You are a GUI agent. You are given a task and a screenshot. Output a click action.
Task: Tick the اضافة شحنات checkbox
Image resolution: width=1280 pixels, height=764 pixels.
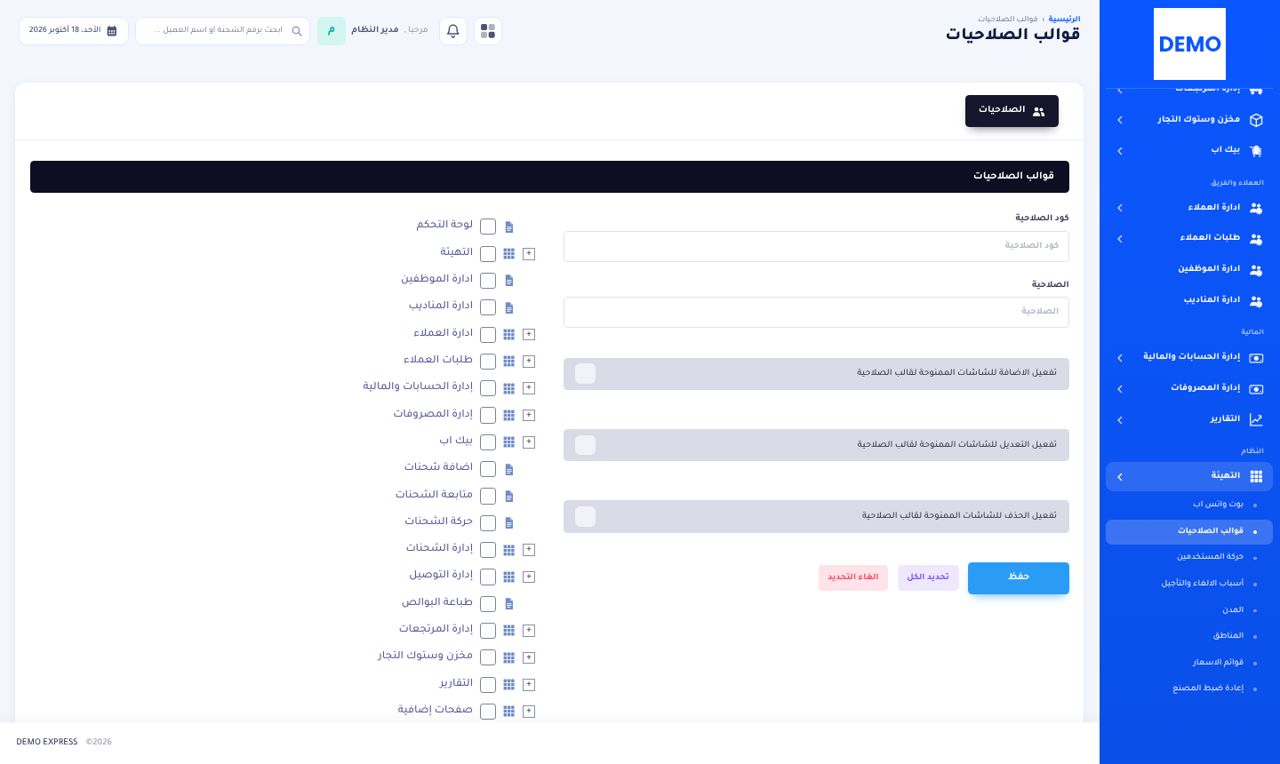(488, 469)
